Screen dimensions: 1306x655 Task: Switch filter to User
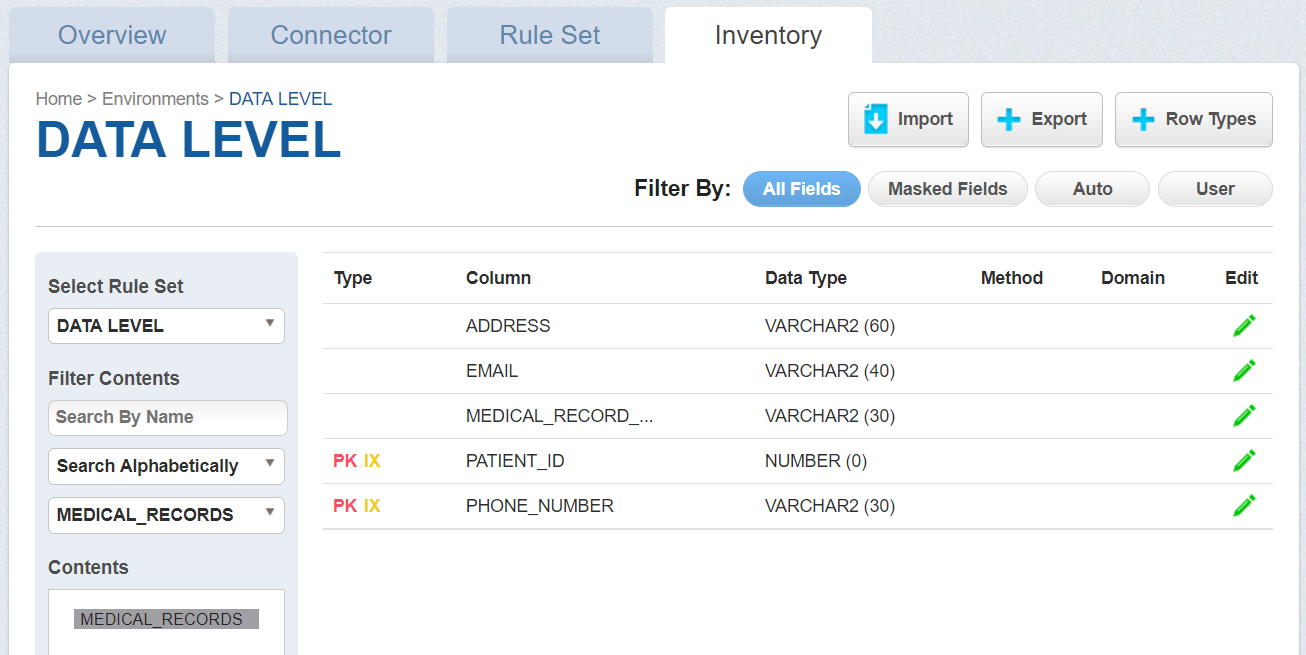[1214, 189]
